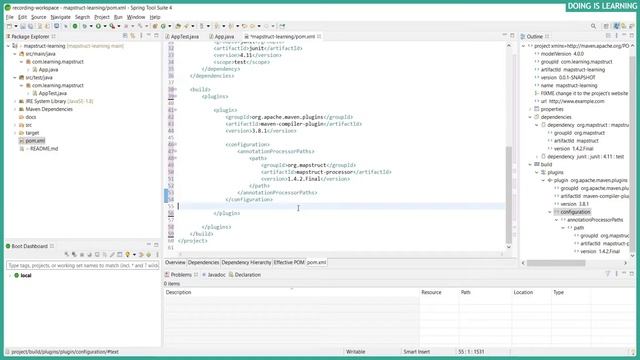Click the Save All toolbar icon
The image size is (640, 360).
point(30,26)
